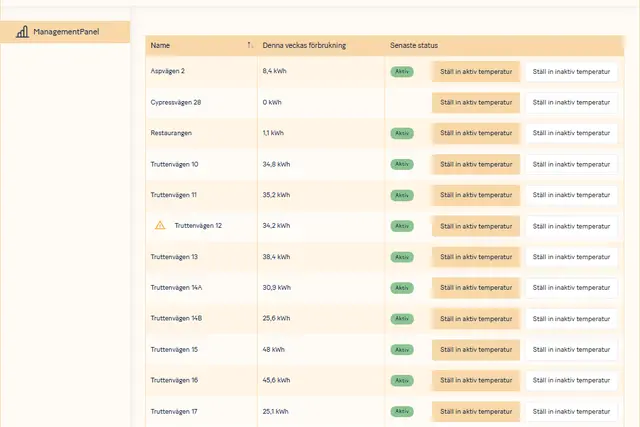Set active temperature for Truttenvägen 10

pos(476,164)
